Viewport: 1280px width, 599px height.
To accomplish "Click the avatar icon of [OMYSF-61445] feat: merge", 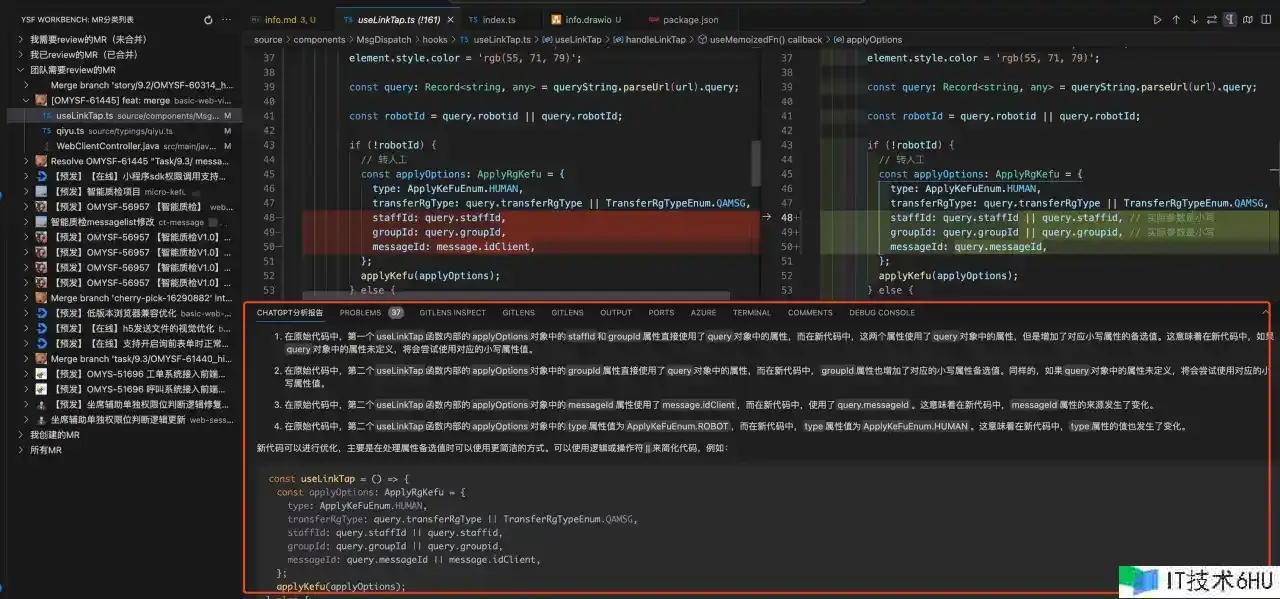I will pyautogui.click(x=41, y=100).
